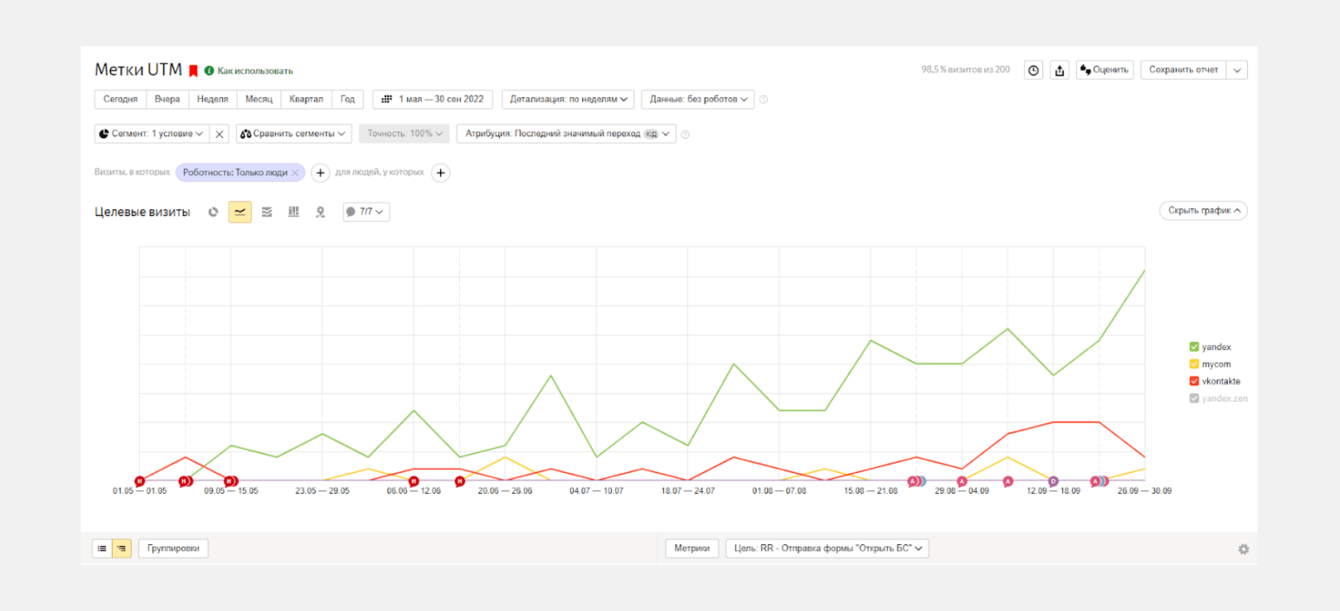Select the 'Месяц' period tab

(259, 99)
